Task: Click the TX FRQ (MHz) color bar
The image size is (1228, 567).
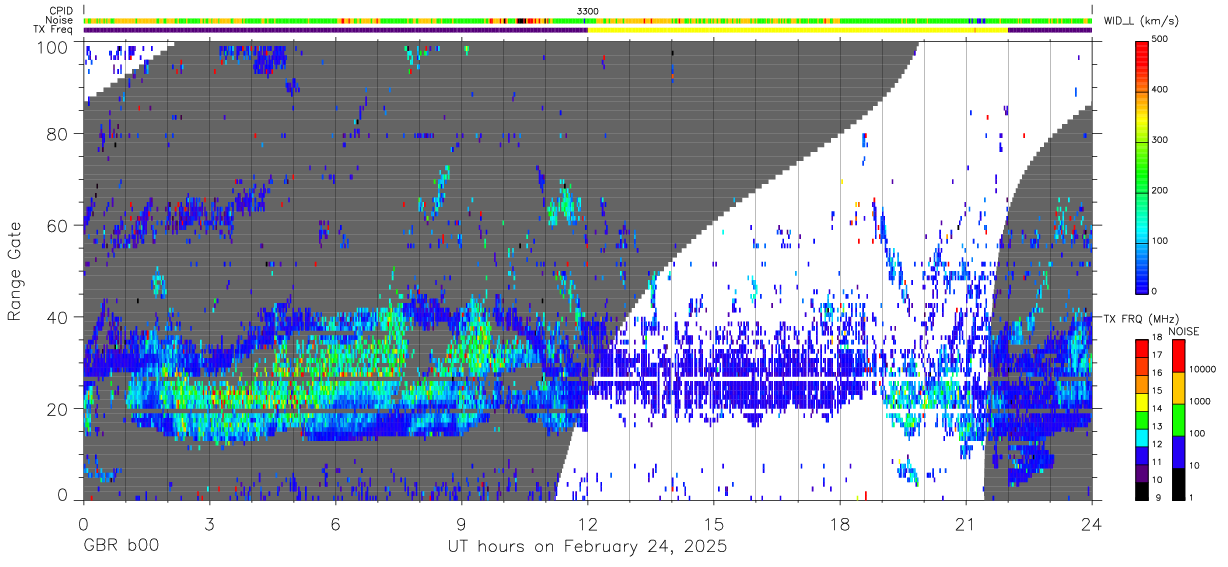Action: 1143,419
